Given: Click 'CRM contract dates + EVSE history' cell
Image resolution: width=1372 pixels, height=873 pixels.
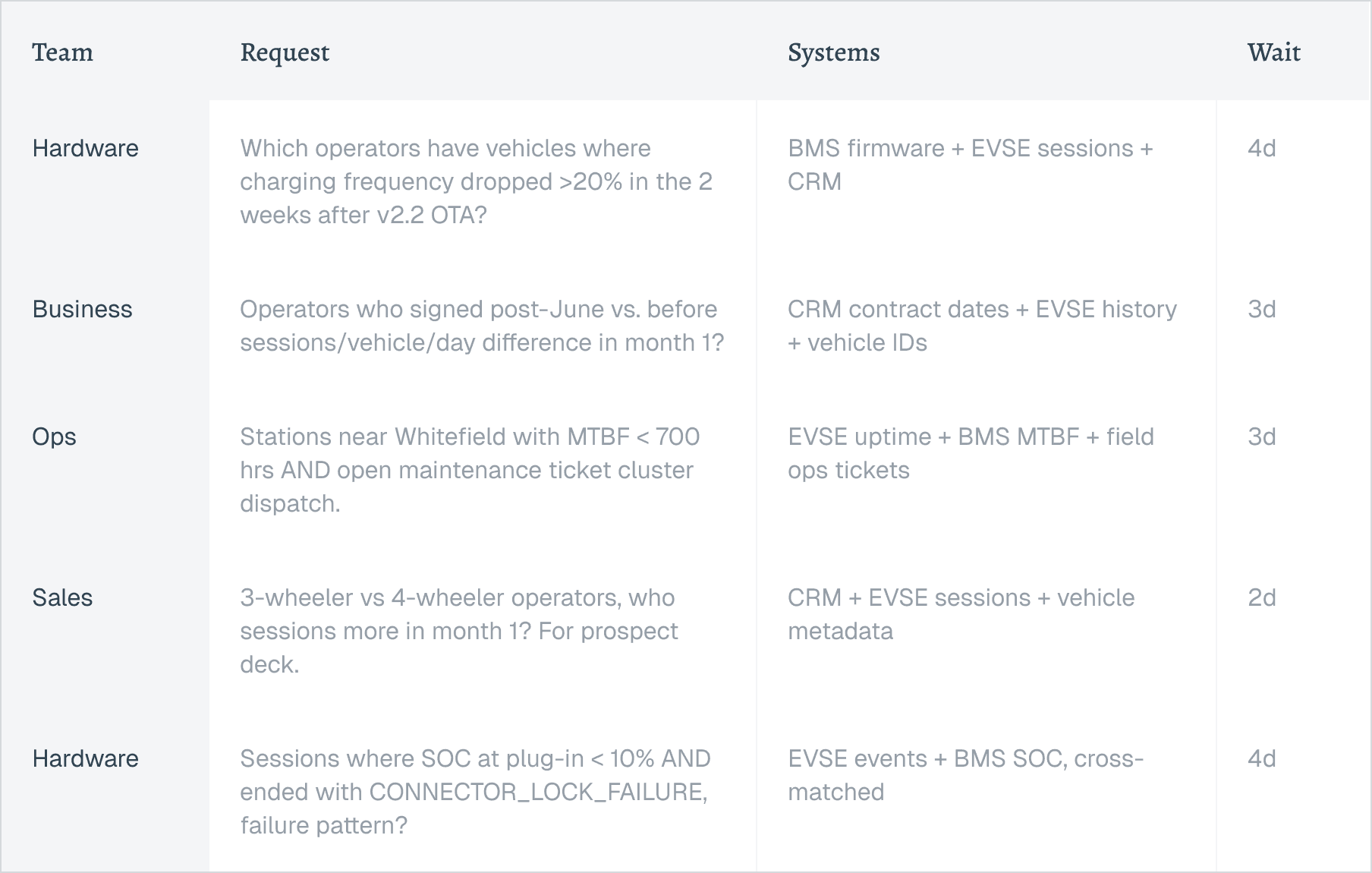Looking at the screenshot, I should click(x=982, y=326).
